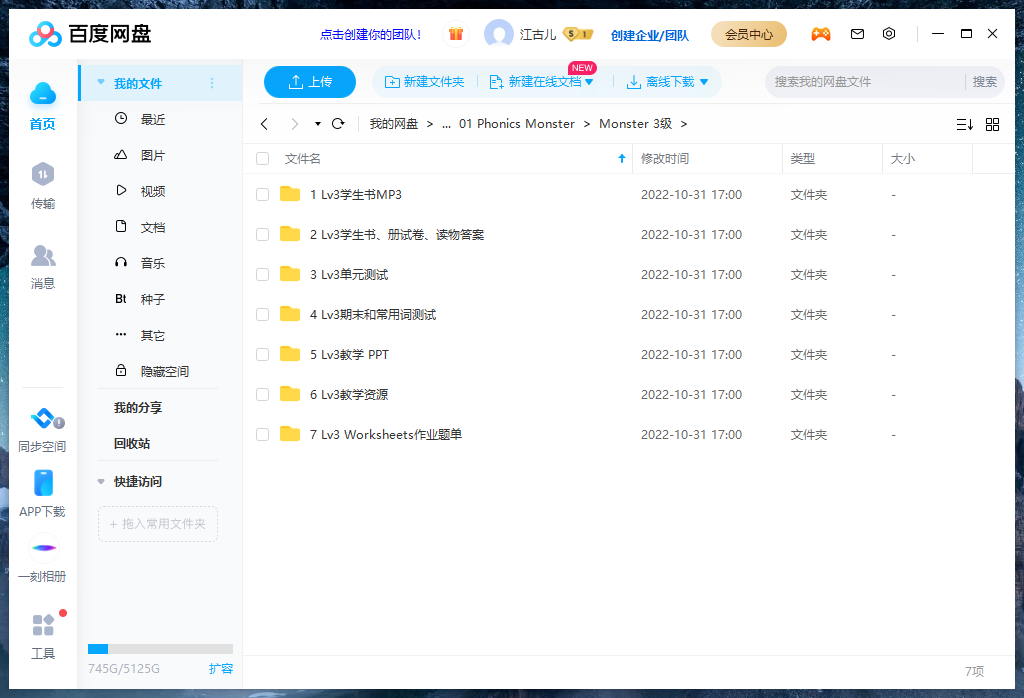The height and width of the screenshot is (698, 1024).
Task: Switch to the 回收站 section
Action: 130,444
